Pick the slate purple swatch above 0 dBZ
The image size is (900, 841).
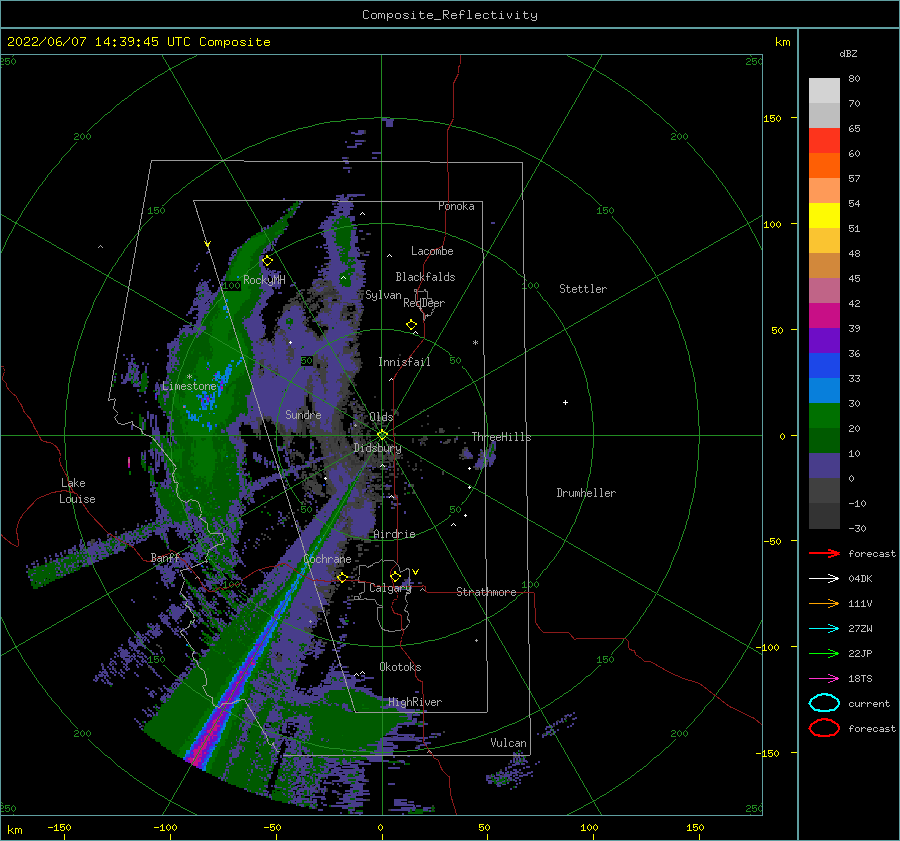pyautogui.click(x=824, y=466)
